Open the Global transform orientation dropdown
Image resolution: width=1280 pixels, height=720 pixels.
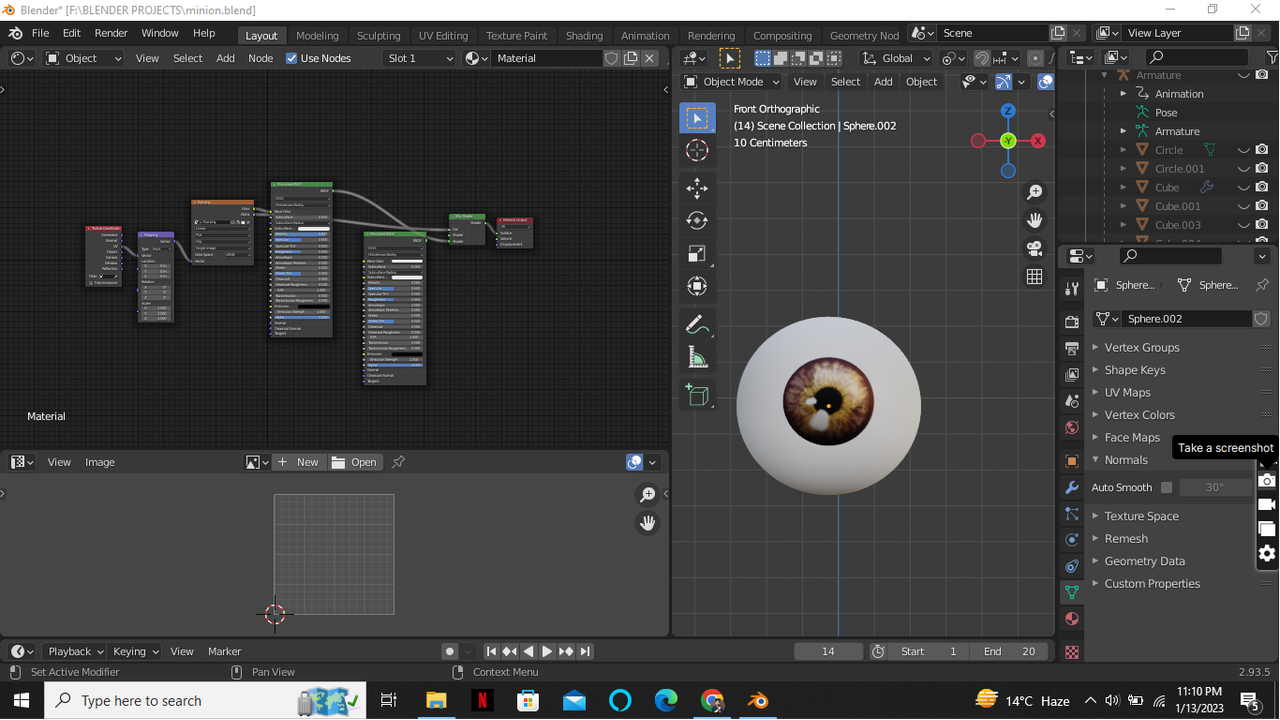point(897,58)
